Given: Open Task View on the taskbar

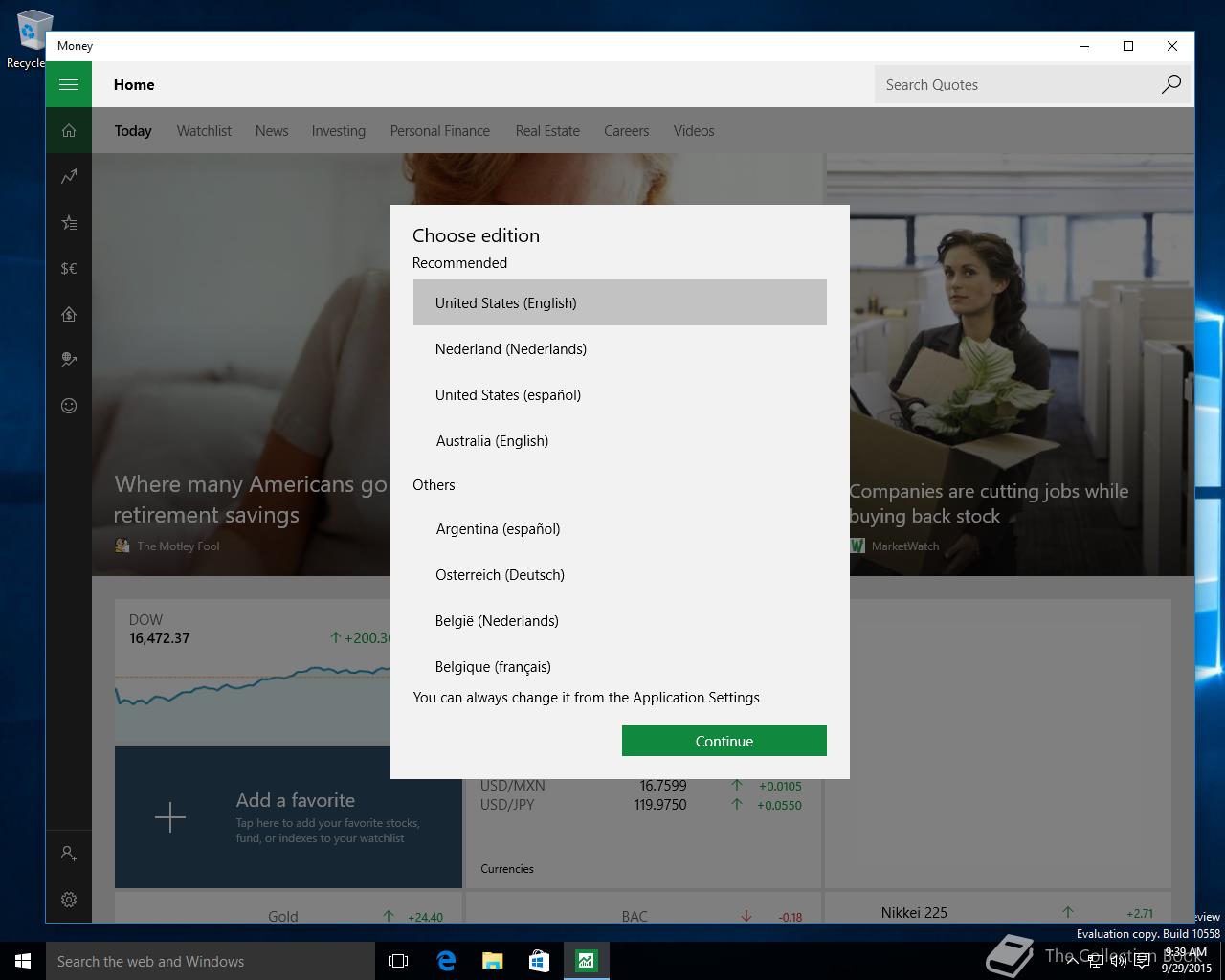Looking at the screenshot, I should (398, 961).
